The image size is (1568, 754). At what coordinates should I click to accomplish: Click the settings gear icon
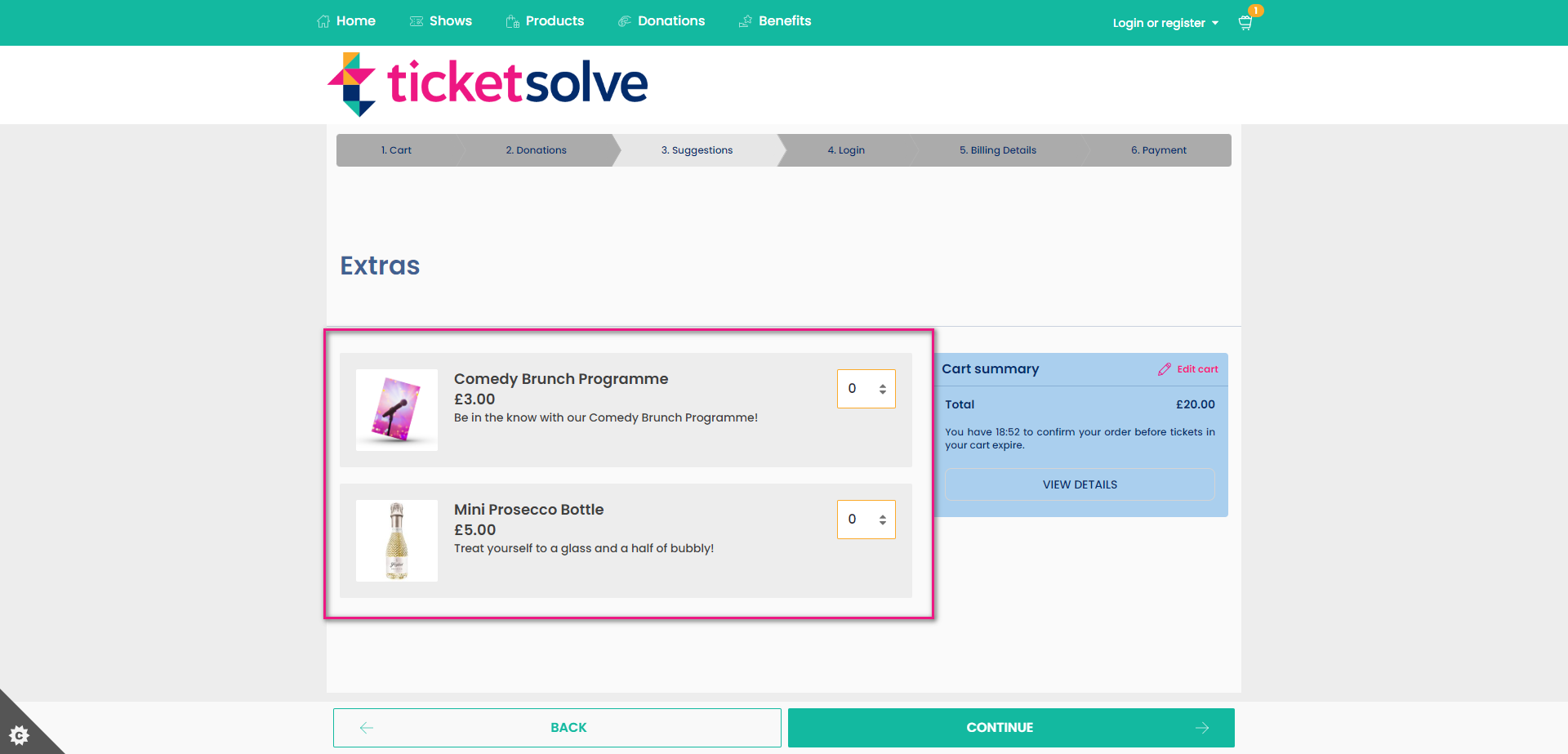(19, 734)
